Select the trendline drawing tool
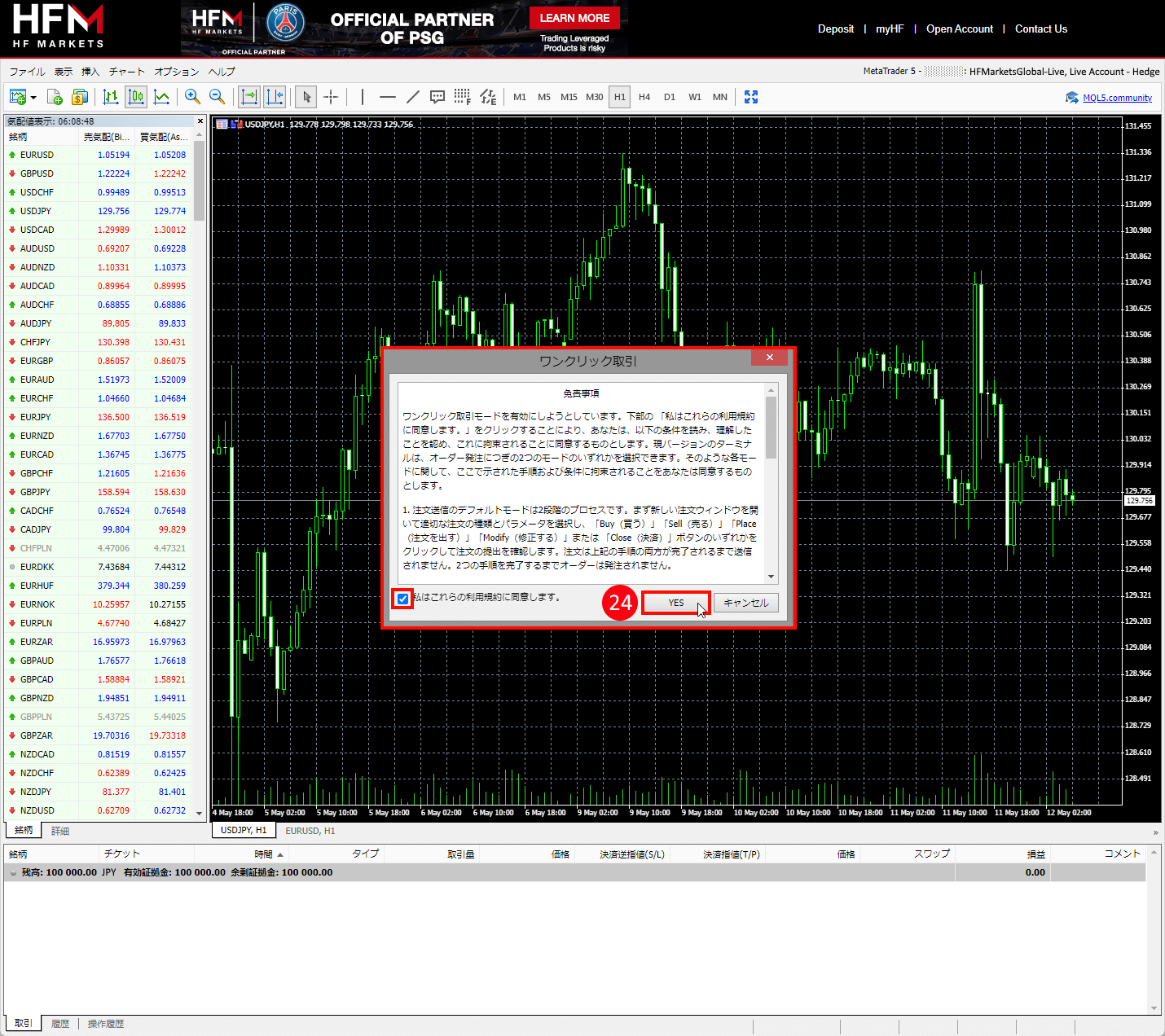Screen dimensions: 1165x1036 pos(413,97)
